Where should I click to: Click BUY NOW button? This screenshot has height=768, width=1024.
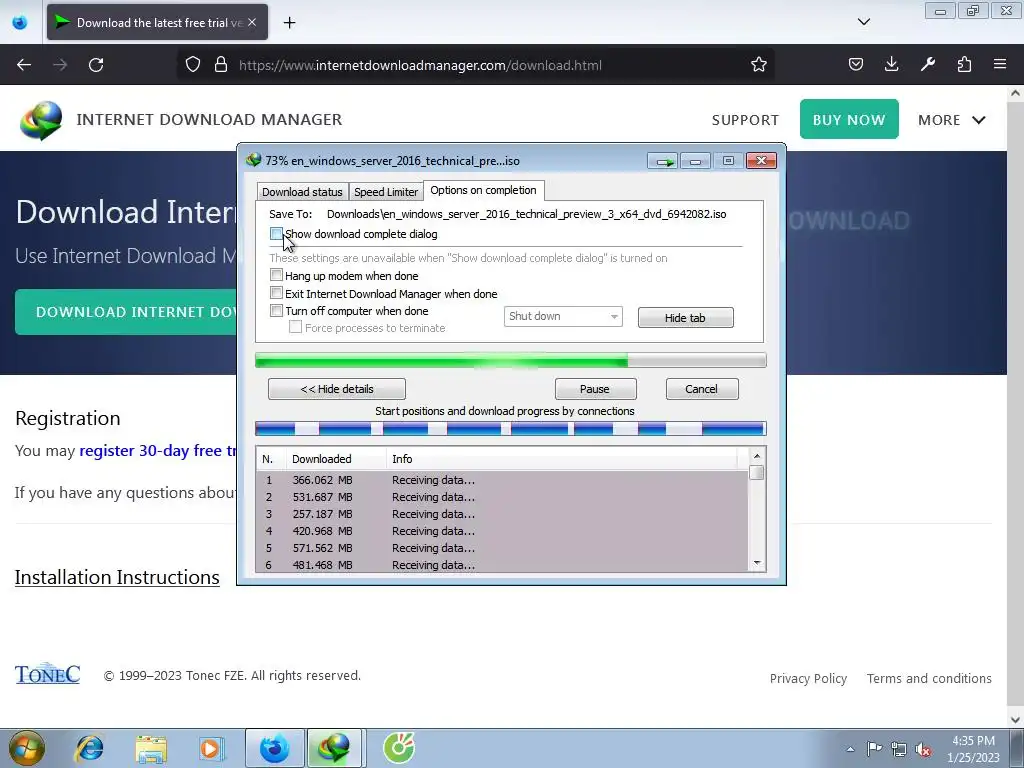point(849,120)
